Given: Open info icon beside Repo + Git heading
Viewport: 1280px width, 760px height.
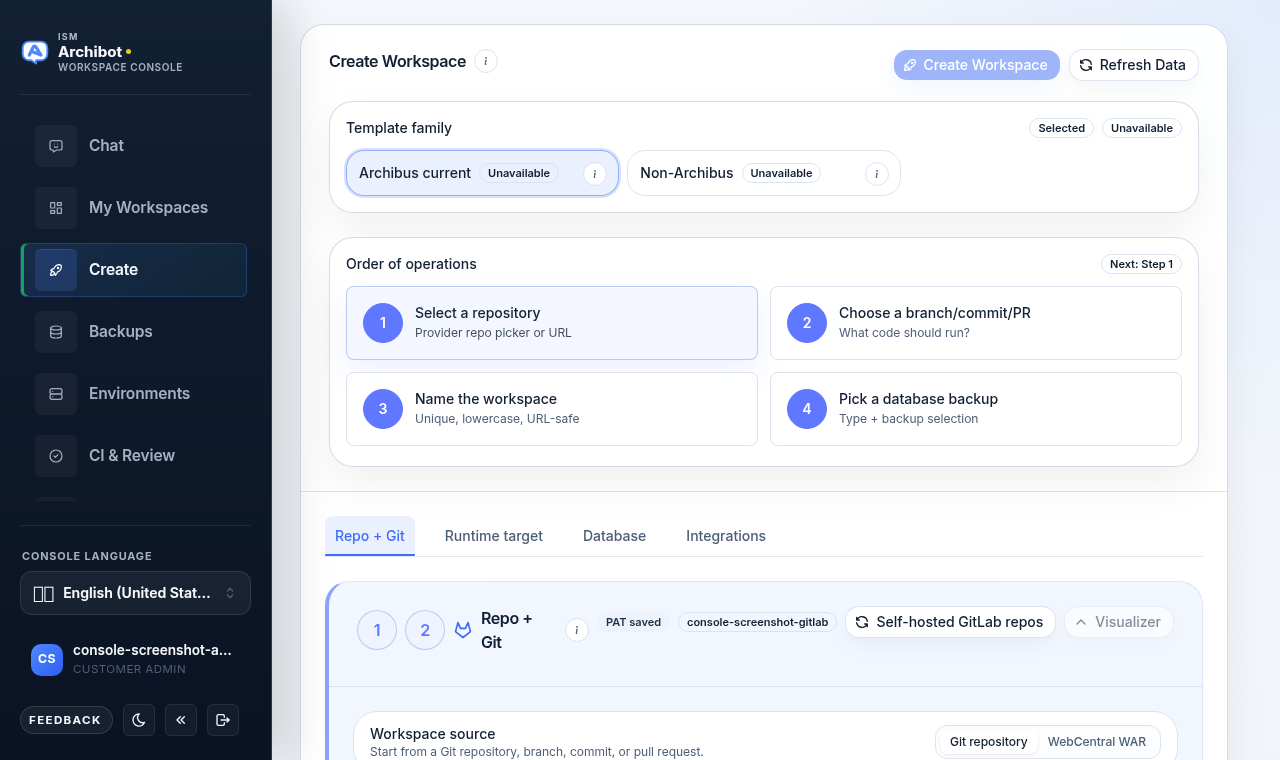Looking at the screenshot, I should click(577, 630).
